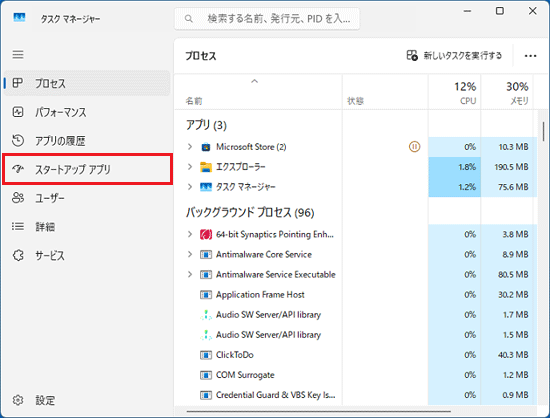Switch to the プロセス page

[87, 83]
